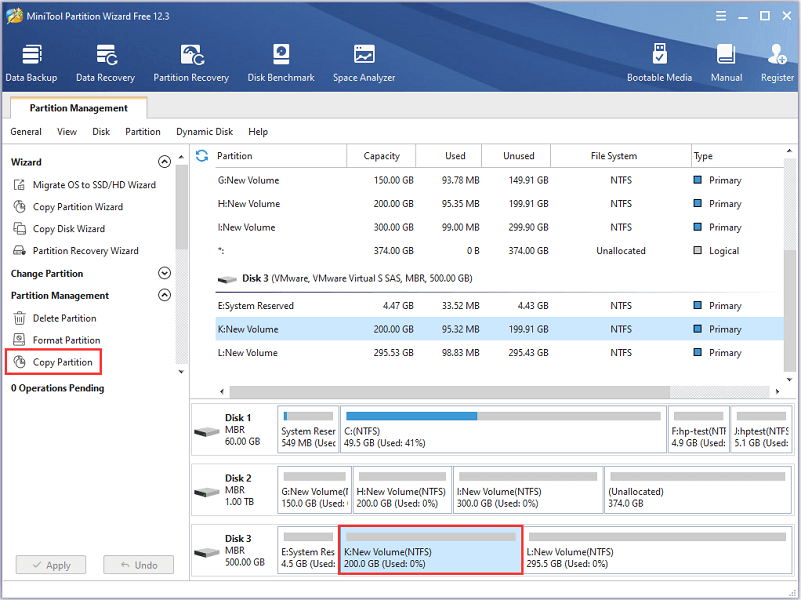Start Disk Benchmark
Screen dimensions: 801x600
(281, 63)
